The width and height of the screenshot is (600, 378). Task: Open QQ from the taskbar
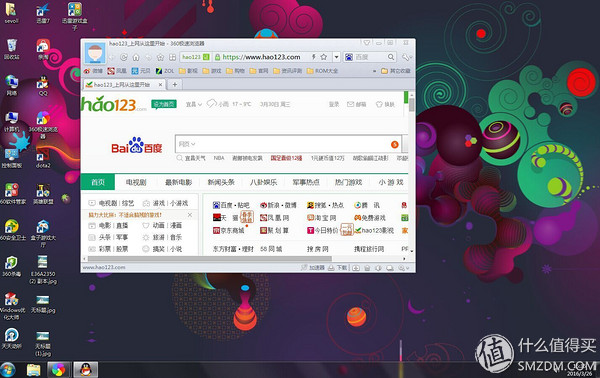pyautogui.click(x=86, y=370)
